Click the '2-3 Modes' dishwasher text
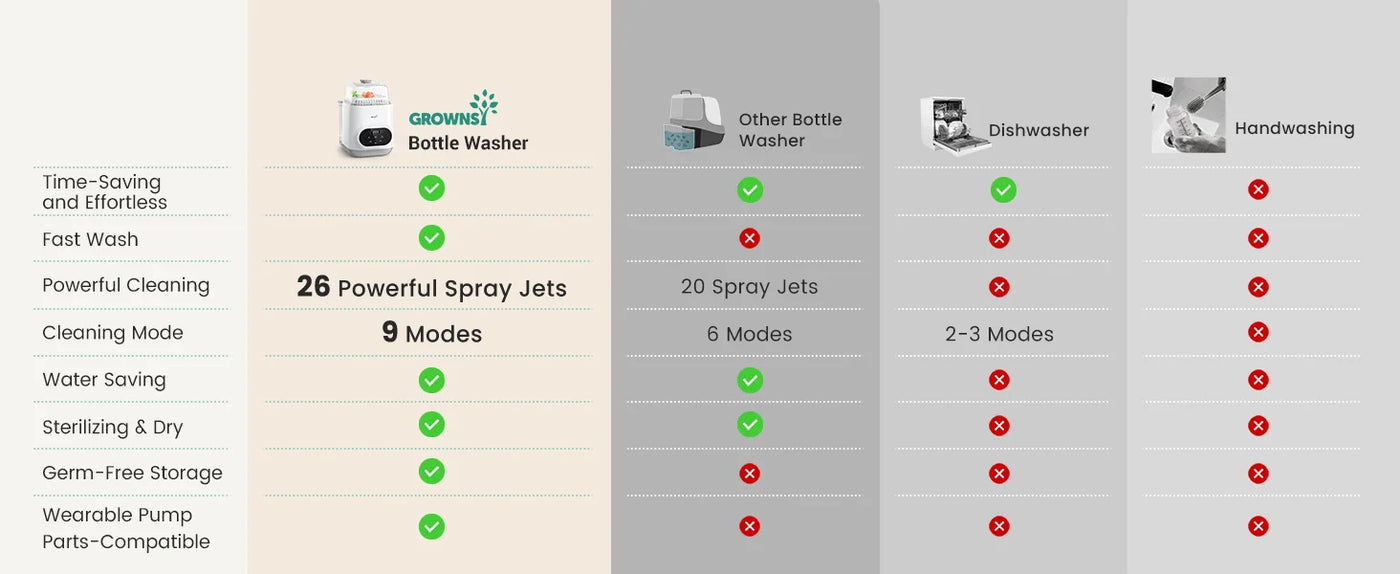The height and width of the screenshot is (574, 1400). click(999, 334)
